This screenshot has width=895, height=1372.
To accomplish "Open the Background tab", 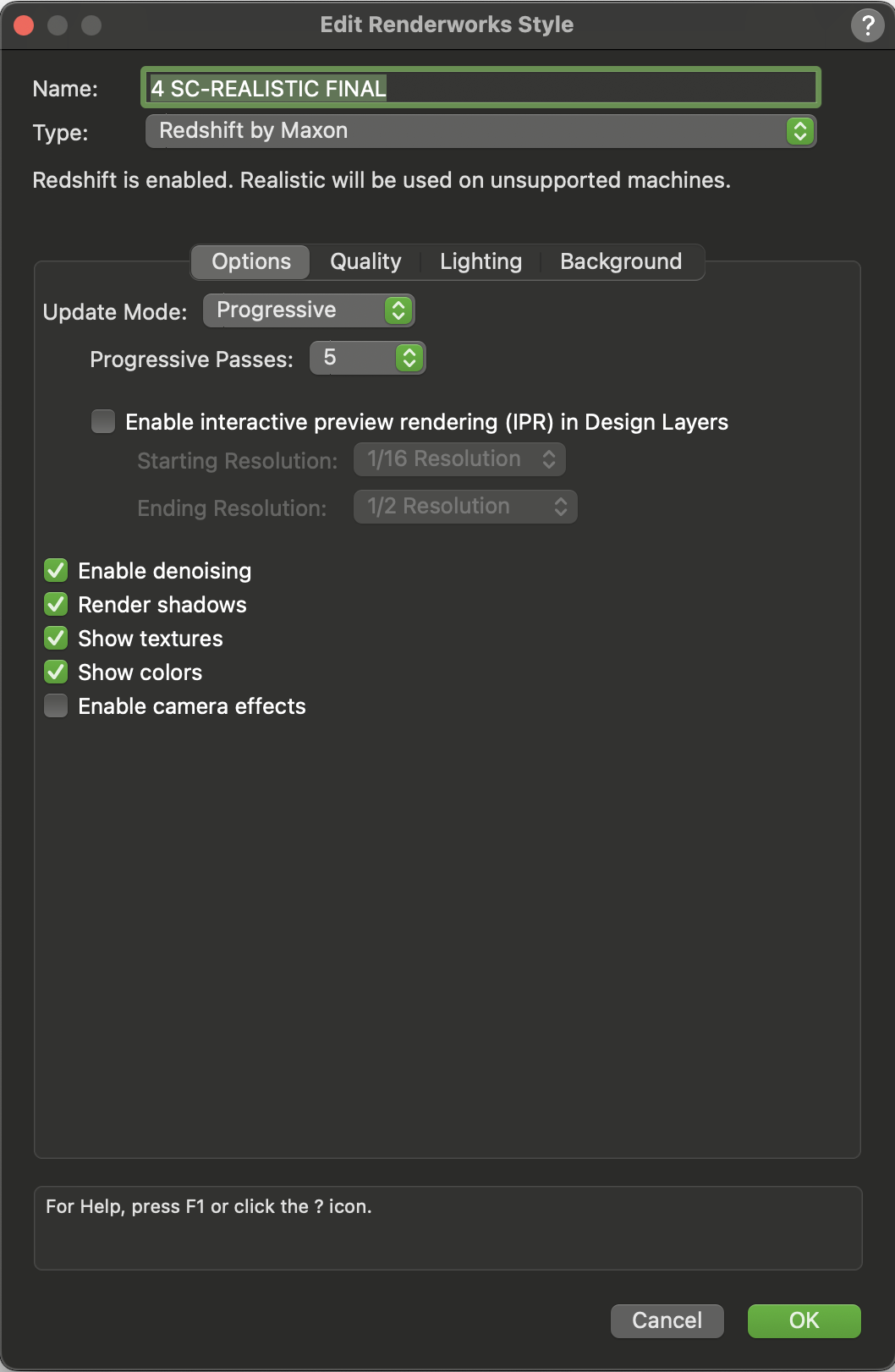I will coord(621,261).
